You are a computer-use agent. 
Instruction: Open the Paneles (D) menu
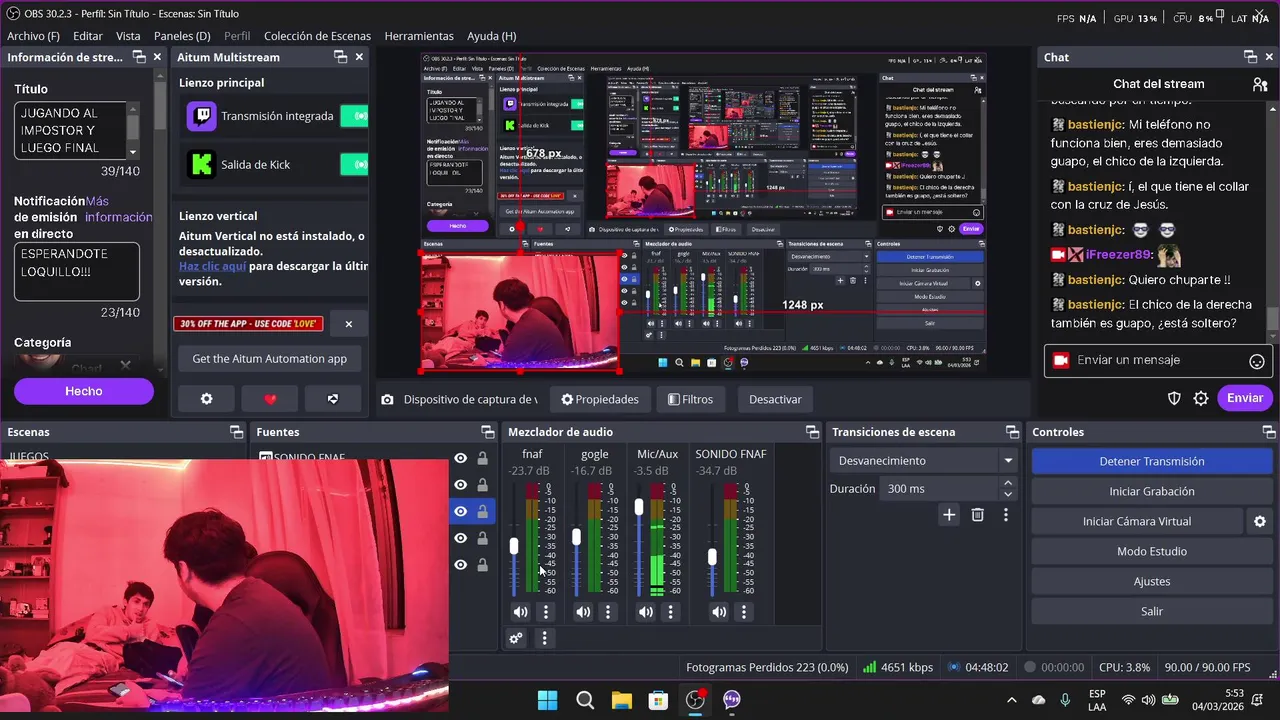click(x=182, y=36)
